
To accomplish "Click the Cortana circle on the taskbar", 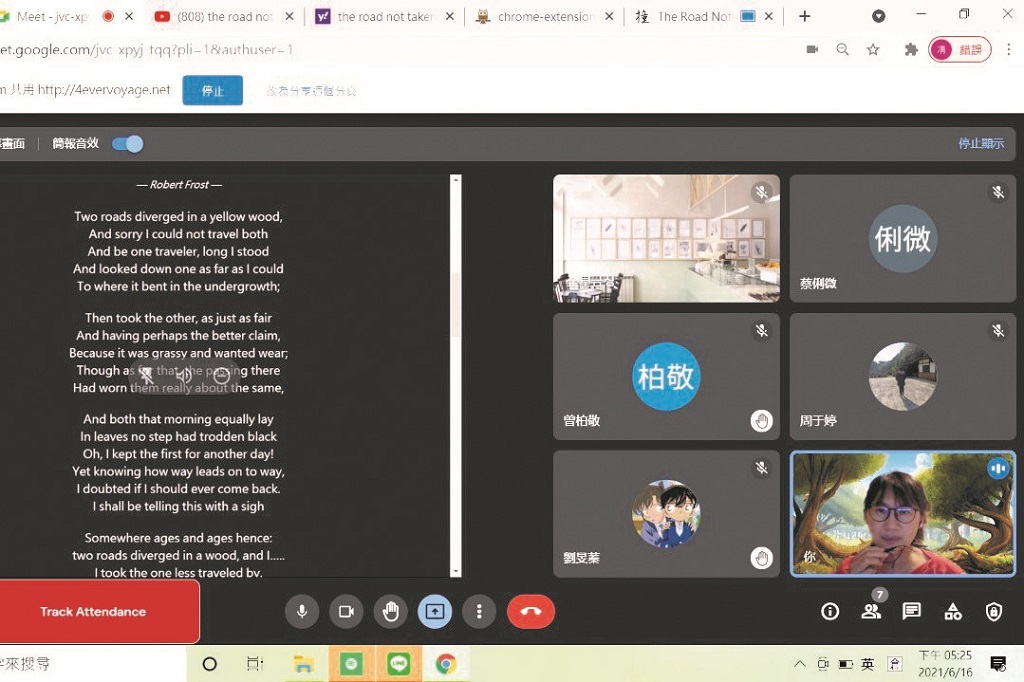I will 210,664.
